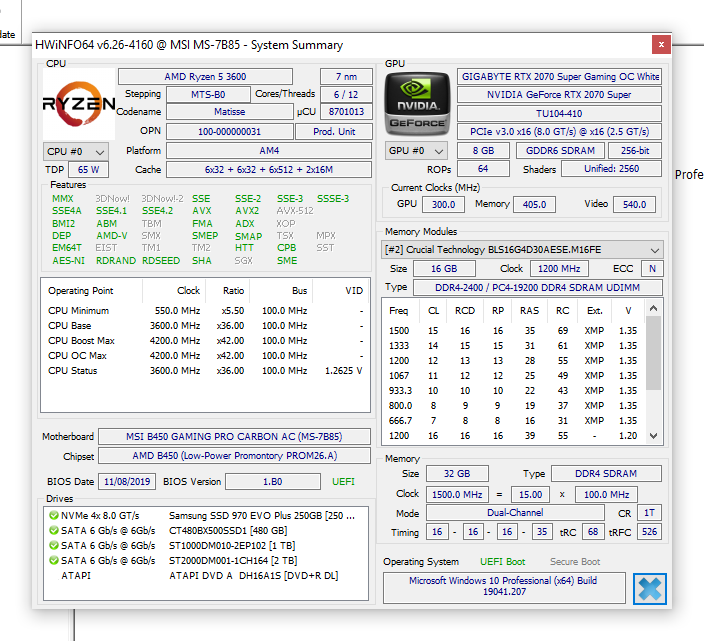This screenshot has height=641, width=704.
Task: Click the UEFI Boot label
Action: tap(502, 562)
